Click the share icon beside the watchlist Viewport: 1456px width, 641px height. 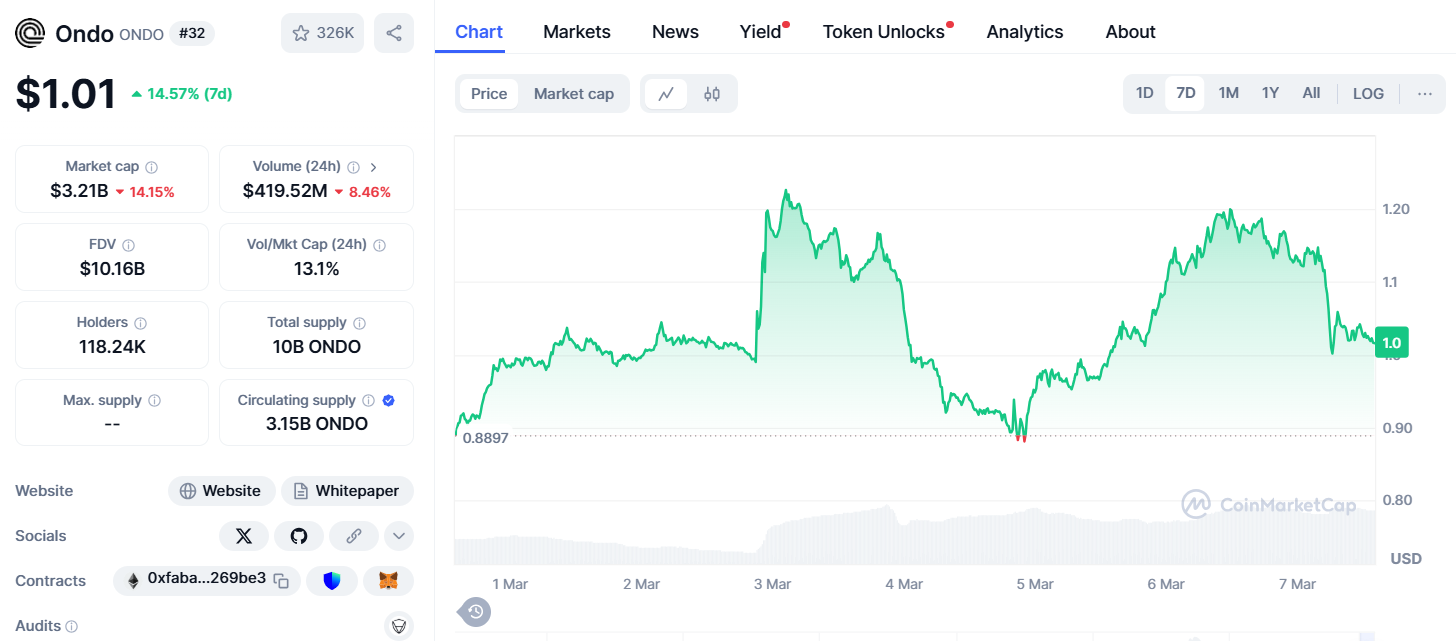394,33
